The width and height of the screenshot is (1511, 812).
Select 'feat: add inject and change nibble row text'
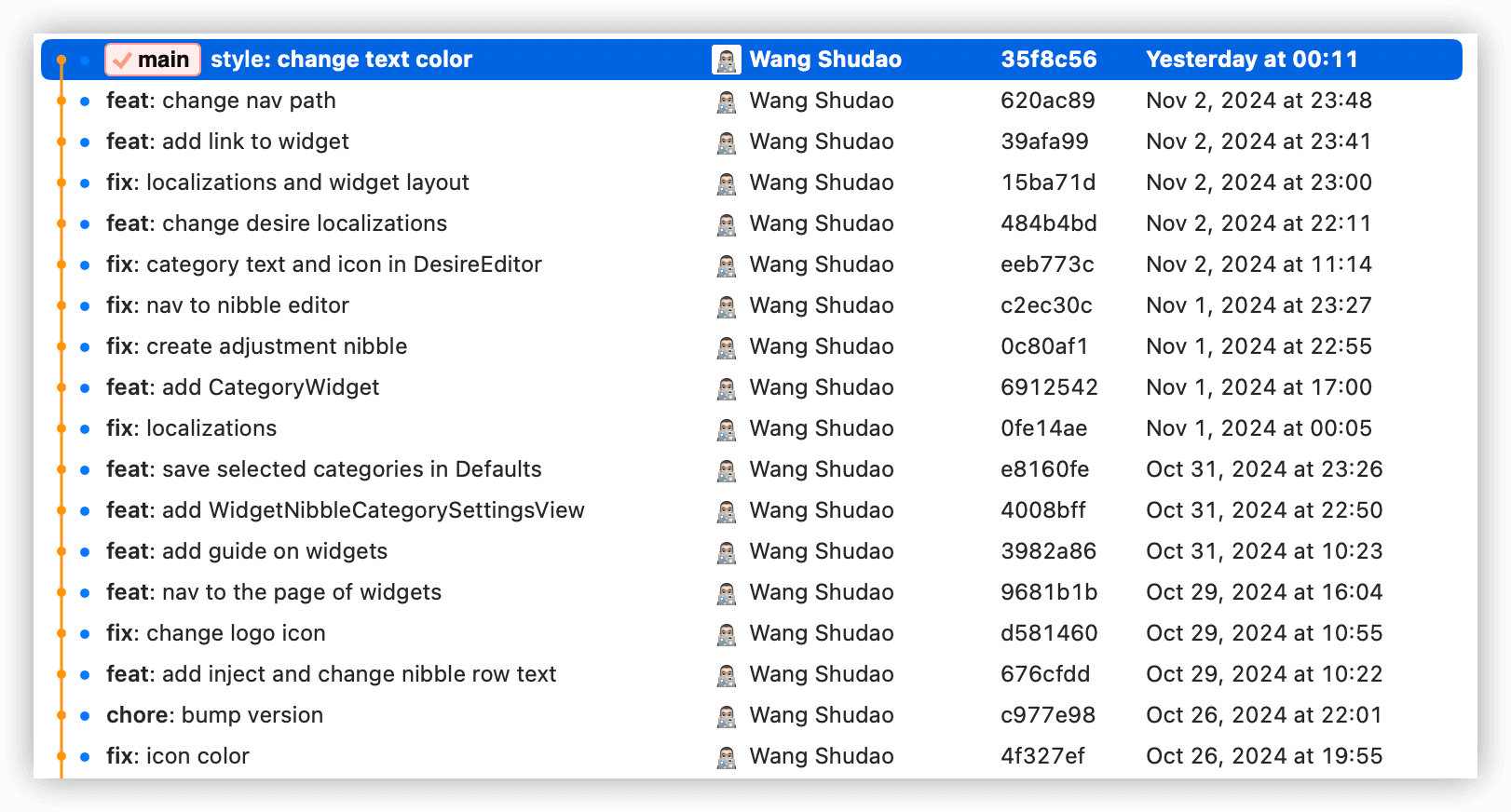pos(331,674)
